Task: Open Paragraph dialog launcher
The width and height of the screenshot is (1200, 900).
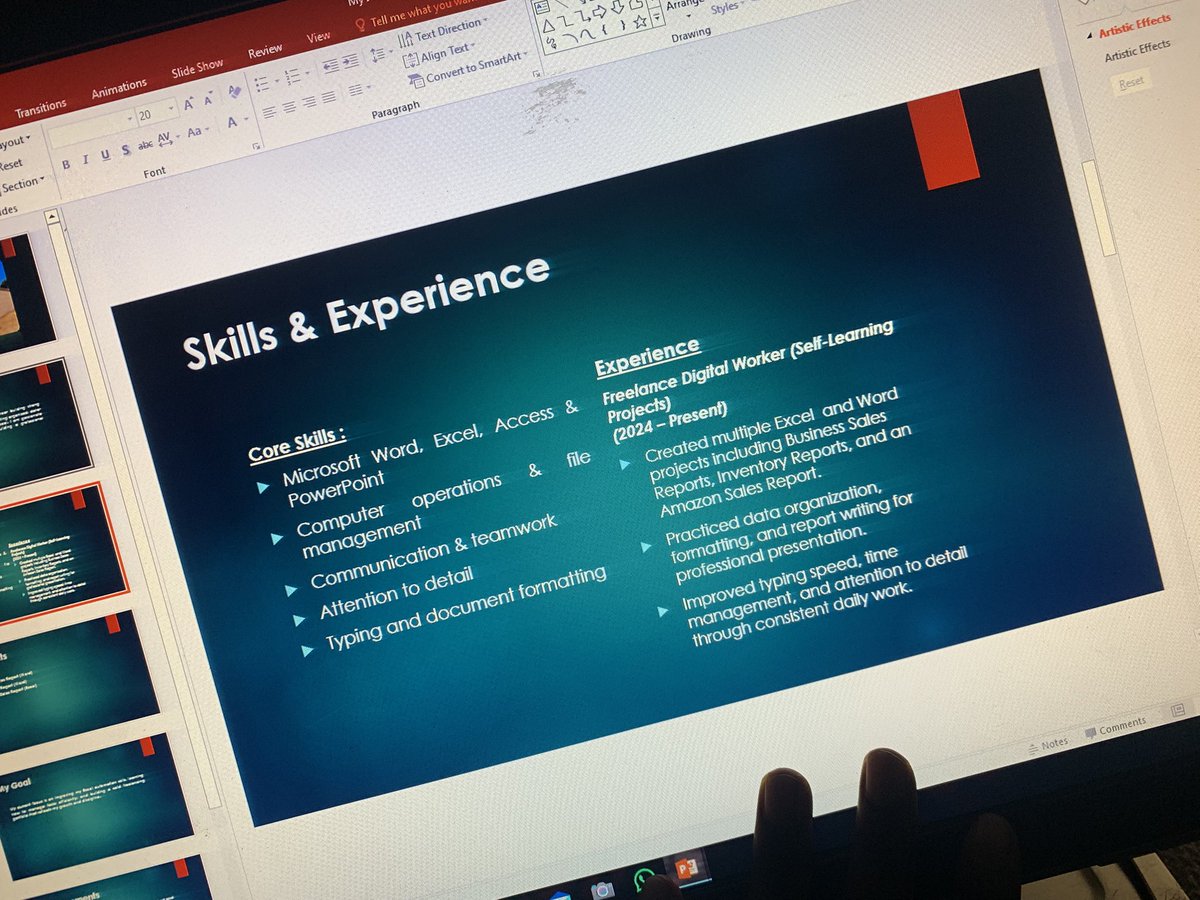Action: [x=537, y=73]
